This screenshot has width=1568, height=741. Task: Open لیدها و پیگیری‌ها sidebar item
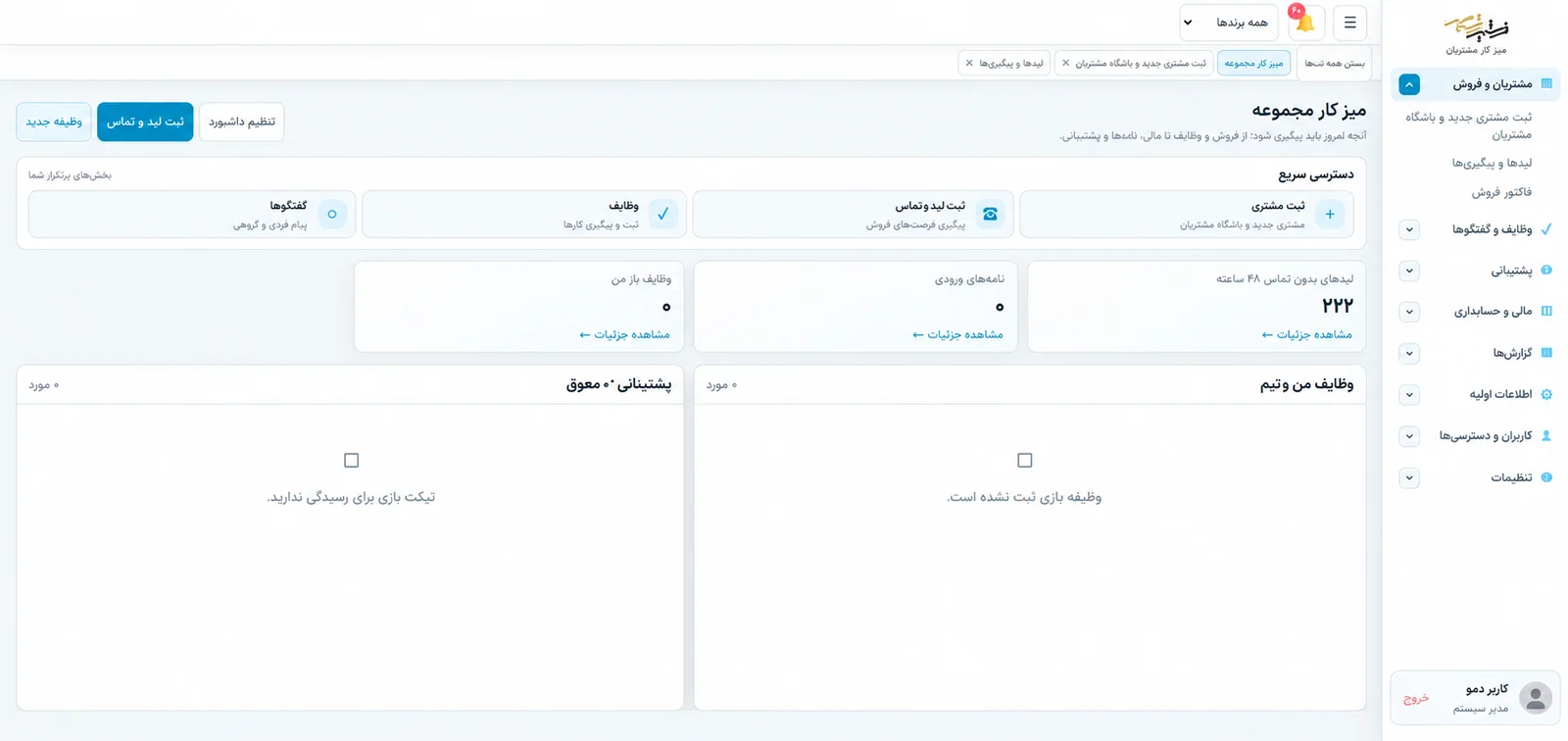[1492, 163]
